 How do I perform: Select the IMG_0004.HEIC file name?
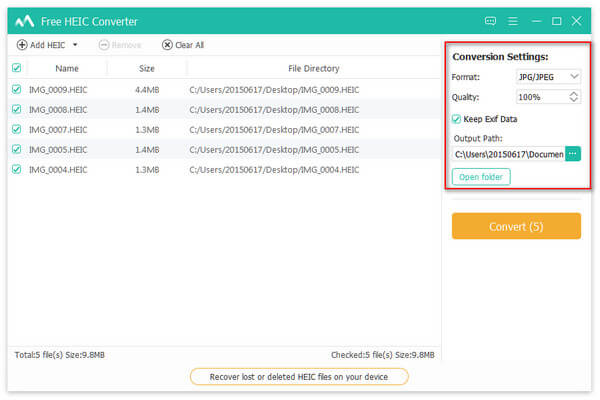click(x=58, y=170)
